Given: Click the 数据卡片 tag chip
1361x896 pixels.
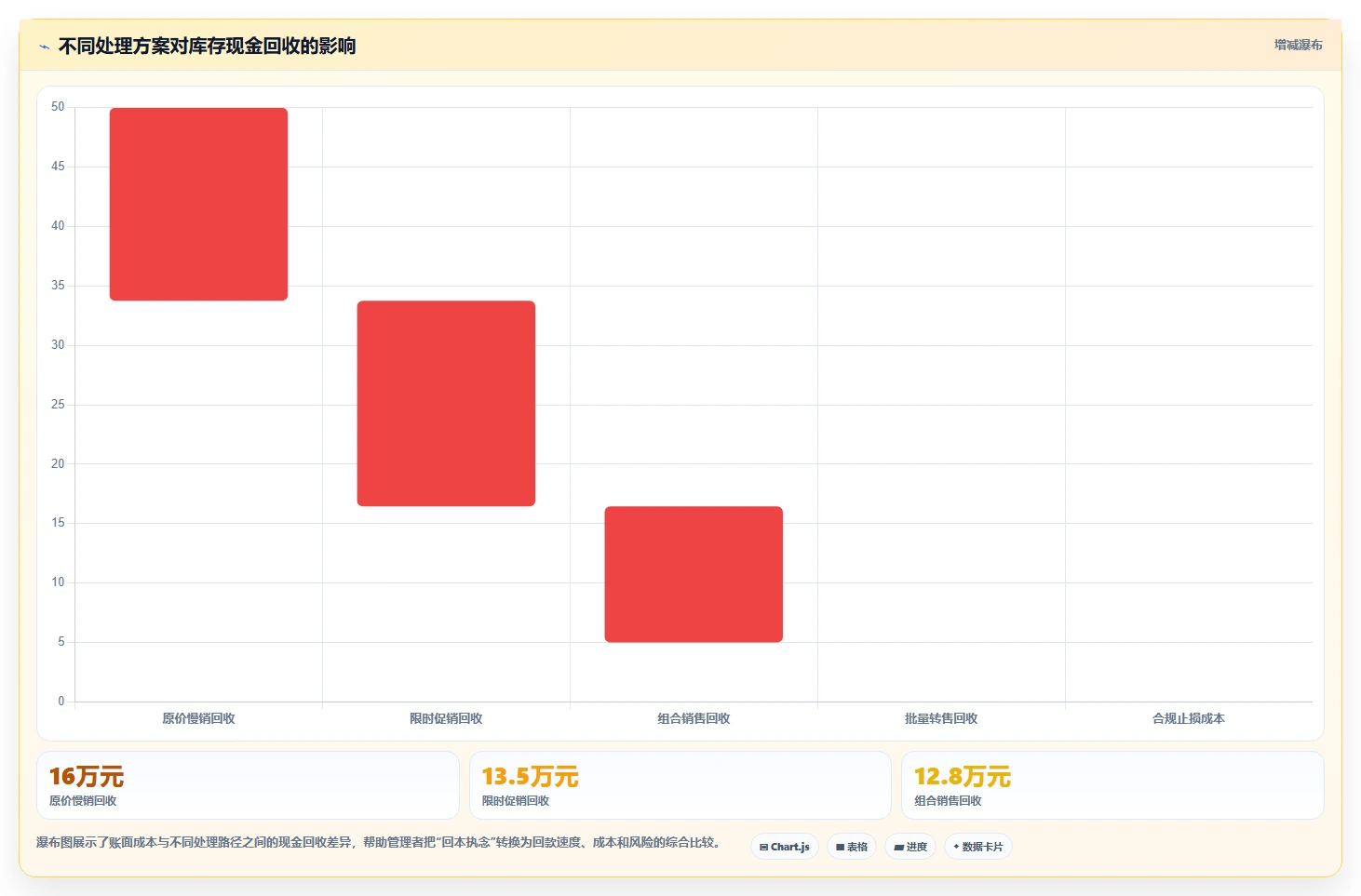Looking at the screenshot, I should (978, 847).
